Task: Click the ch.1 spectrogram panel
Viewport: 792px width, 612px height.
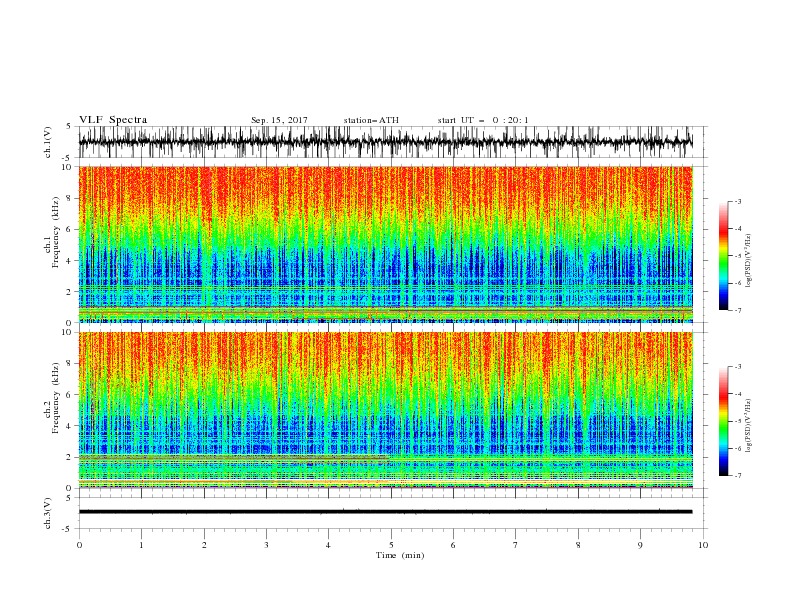Action: (x=385, y=244)
